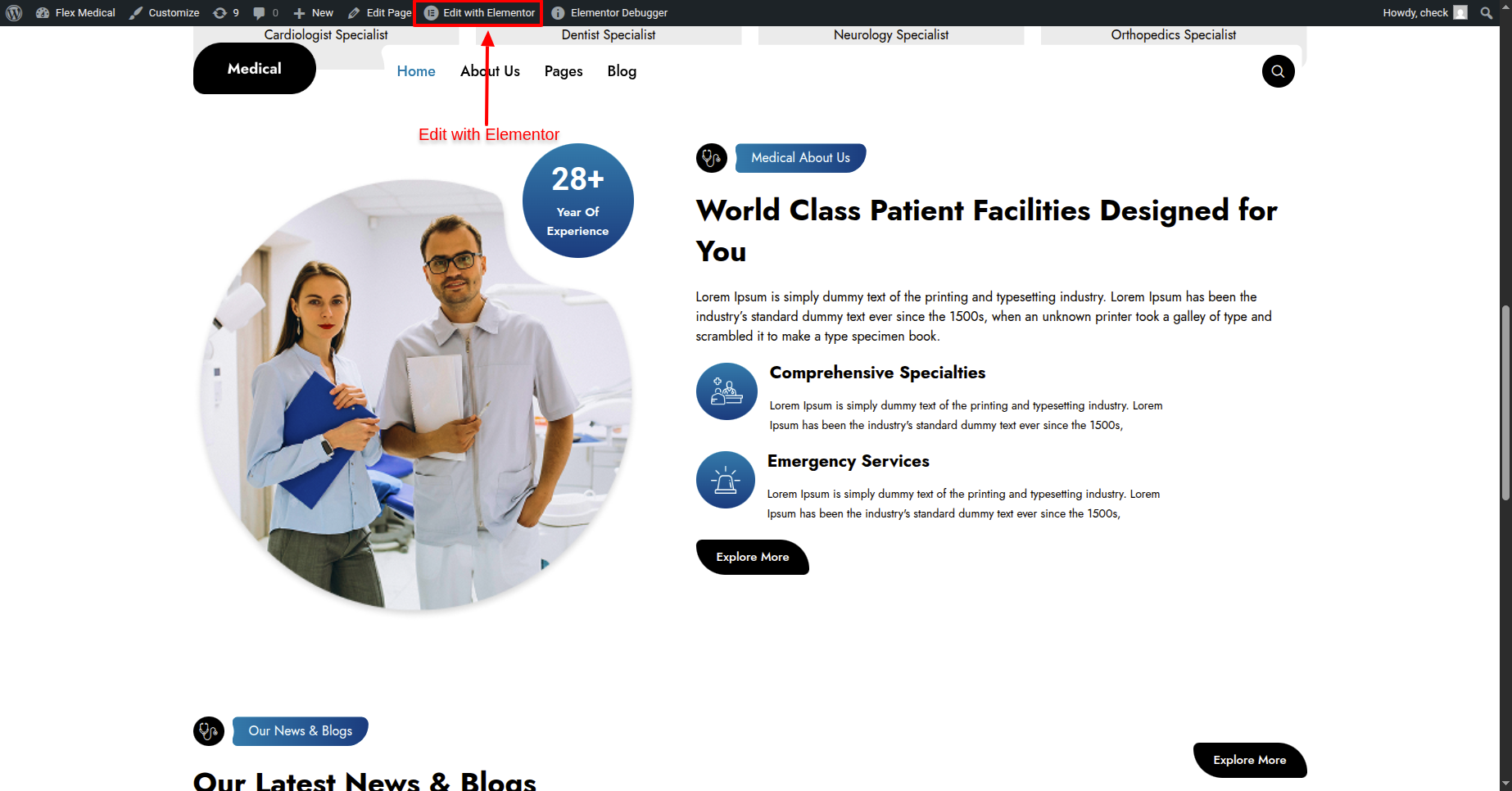Open the site search magnifier in header
Image resolution: width=1512 pixels, height=791 pixels.
[1278, 71]
